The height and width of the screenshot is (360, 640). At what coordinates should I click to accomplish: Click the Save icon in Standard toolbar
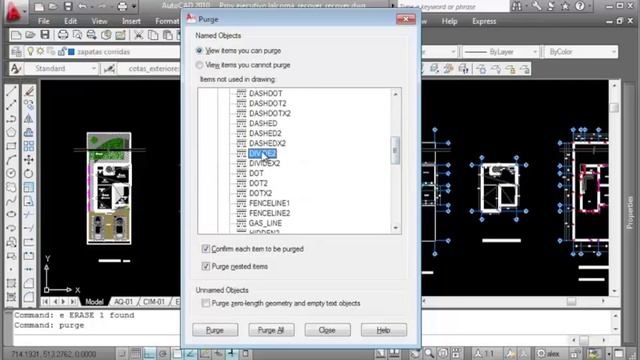click(x=45, y=35)
